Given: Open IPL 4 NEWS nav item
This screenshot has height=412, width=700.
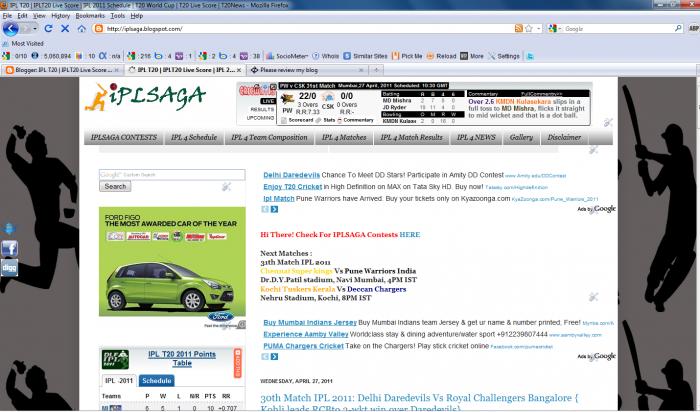Looking at the screenshot, I should tap(476, 137).
